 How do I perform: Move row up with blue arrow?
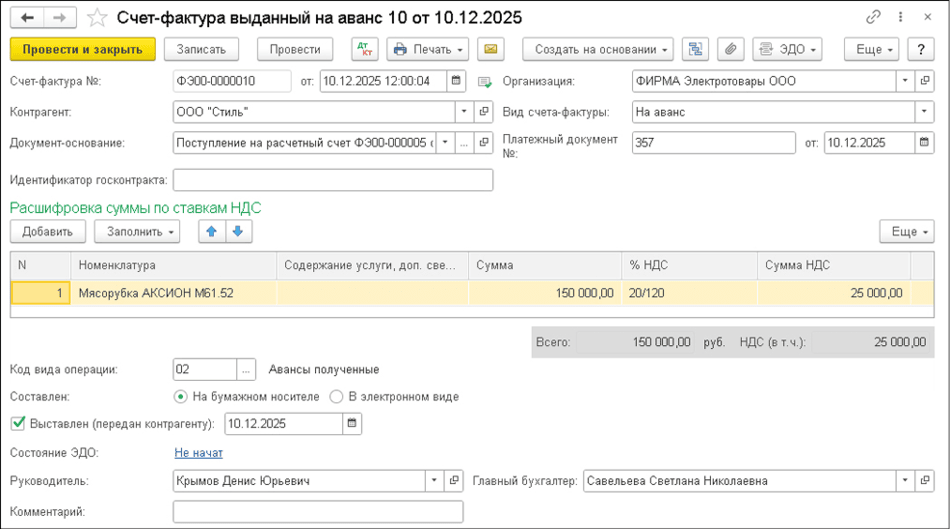click(211, 232)
